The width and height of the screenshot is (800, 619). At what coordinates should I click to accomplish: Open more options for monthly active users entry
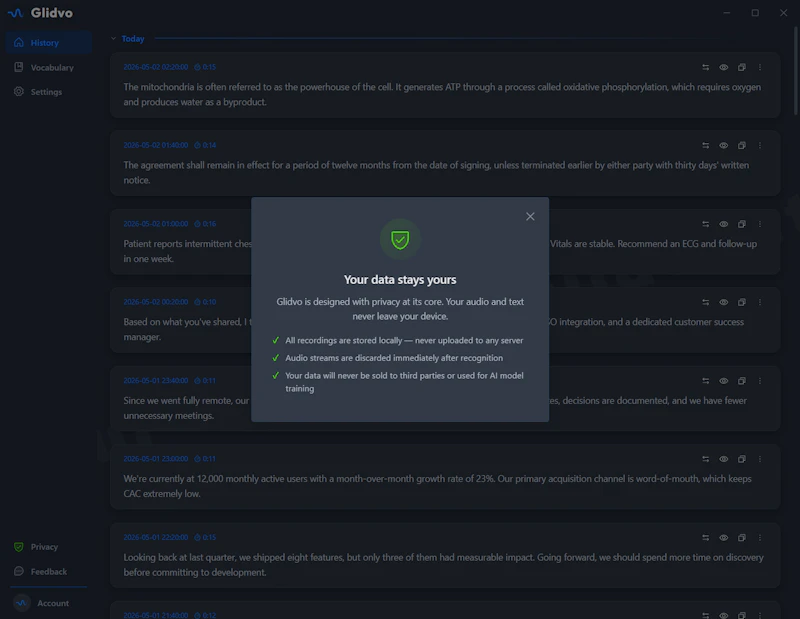pos(760,459)
